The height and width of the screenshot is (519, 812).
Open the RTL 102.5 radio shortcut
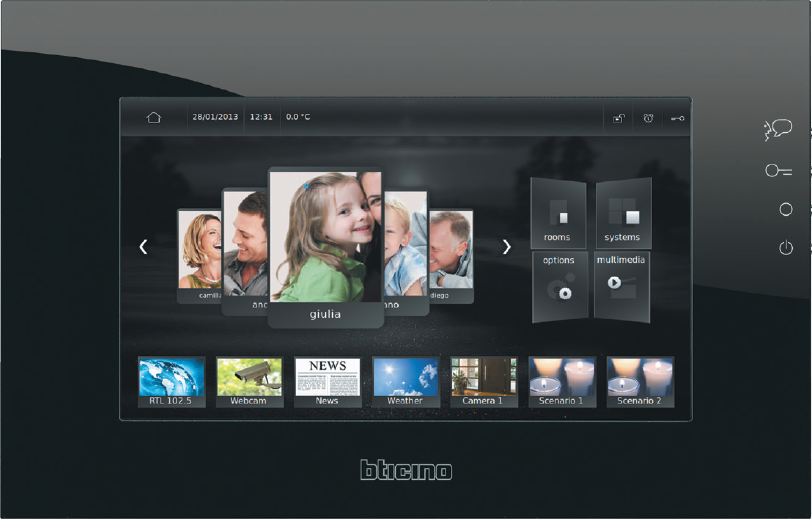tap(171, 382)
